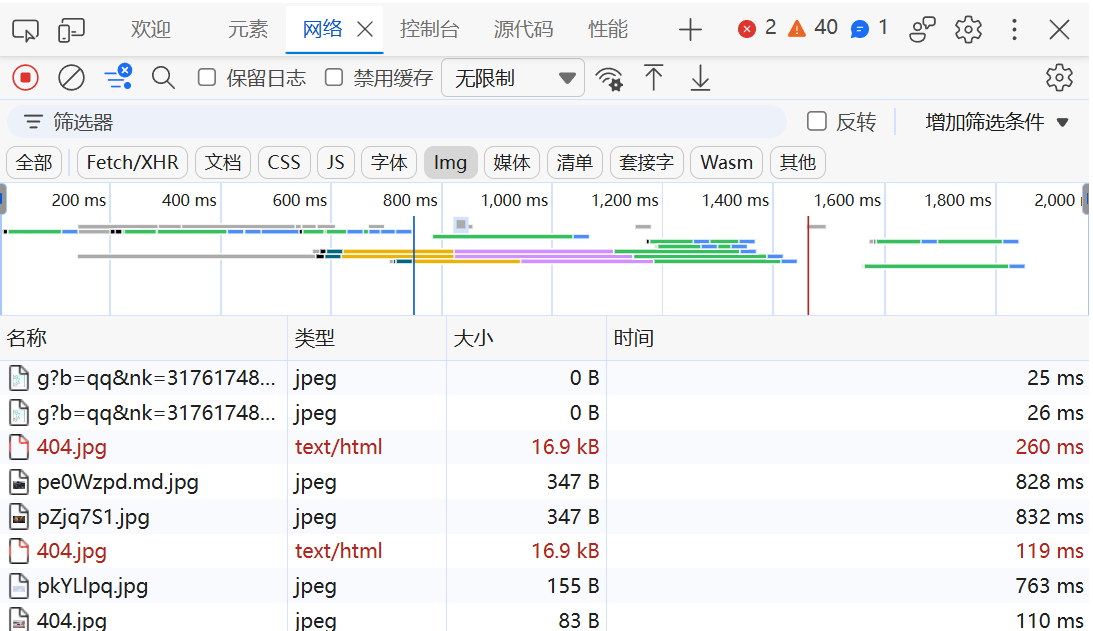Viewport: 1093px width, 631px height.
Task: Enable the 禁用缓存 checkbox
Action: tap(334, 77)
